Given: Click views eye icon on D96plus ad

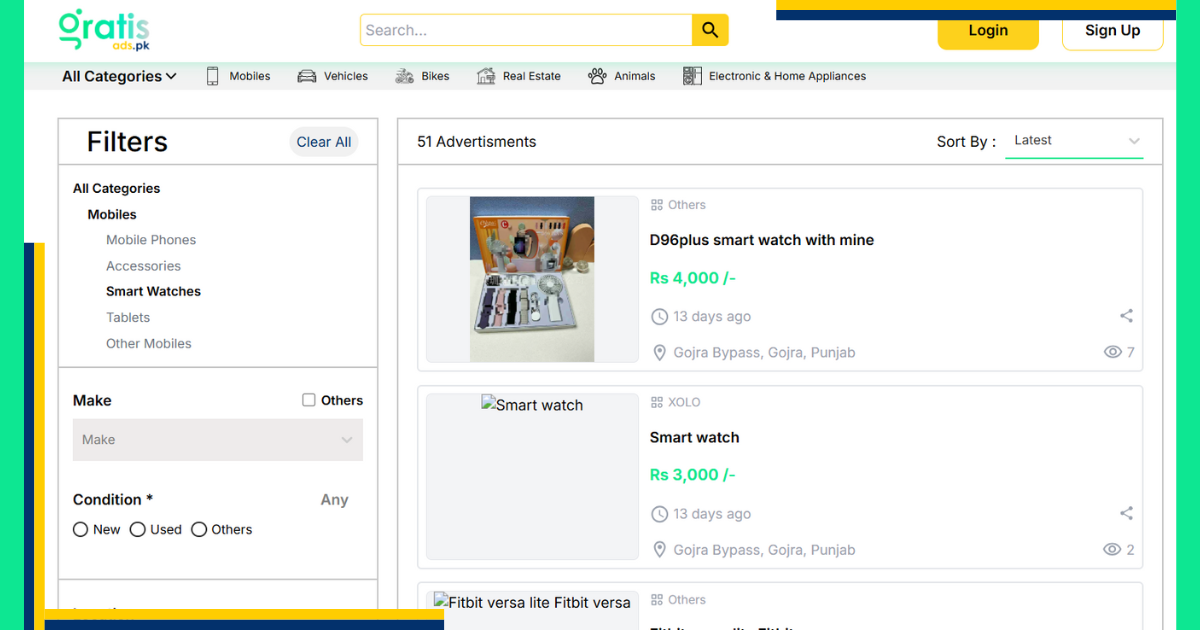Looking at the screenshot, I should [x=1112, y=352].
